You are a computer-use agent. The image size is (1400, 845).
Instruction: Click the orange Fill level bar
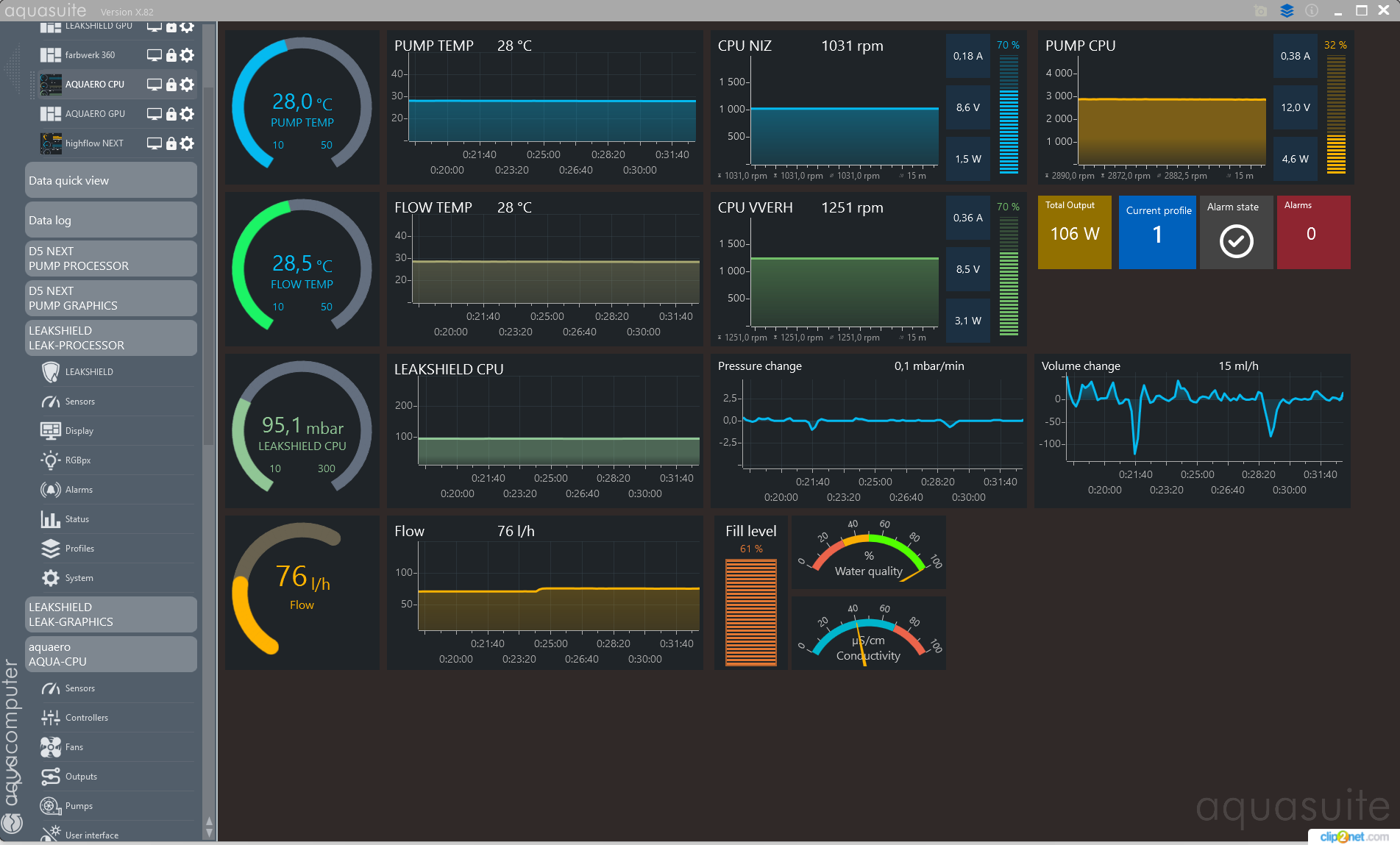pos(751,612)
